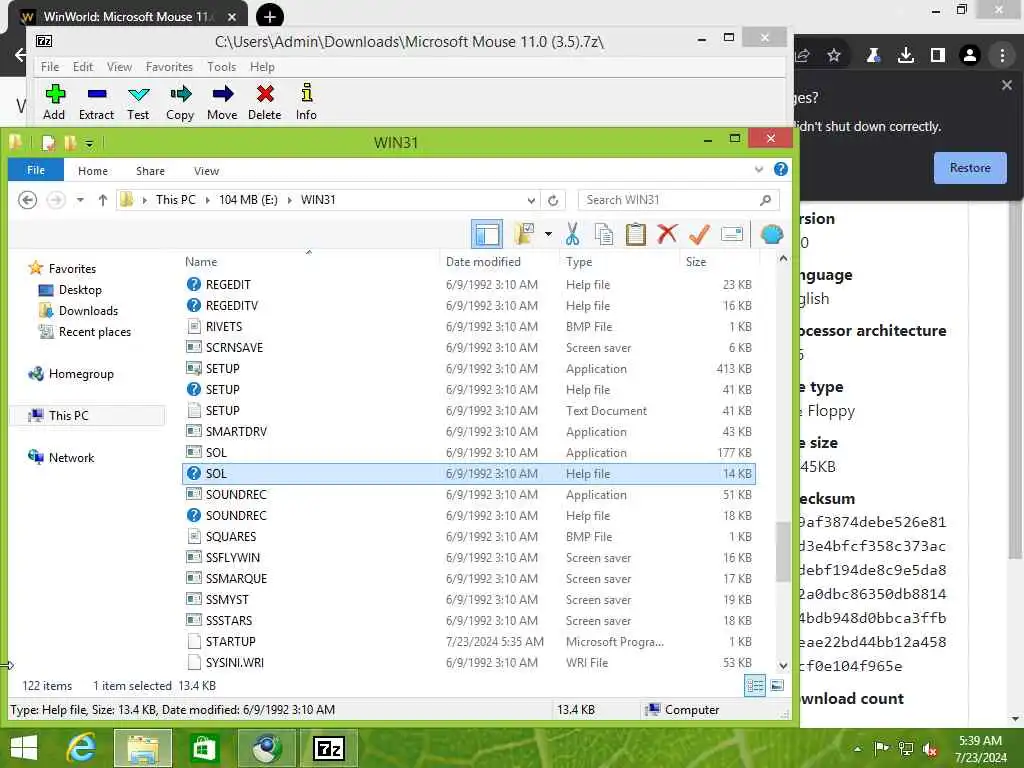Select the SYSINI.WRI file
This screenshot has width=1024, height=768.
469,662
